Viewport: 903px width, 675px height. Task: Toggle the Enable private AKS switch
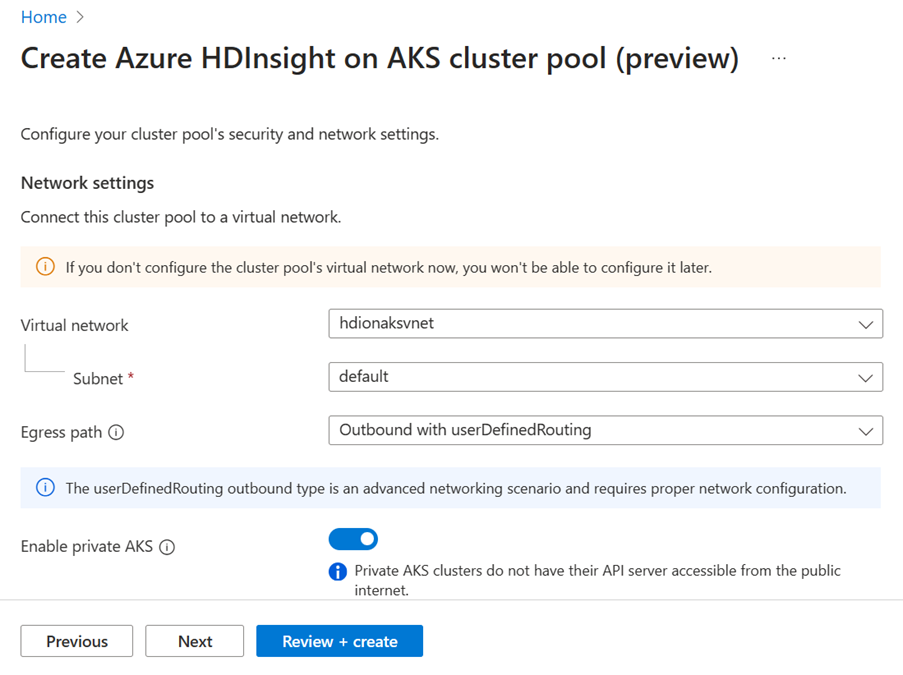pyautogui.click(x=353, y=539)
